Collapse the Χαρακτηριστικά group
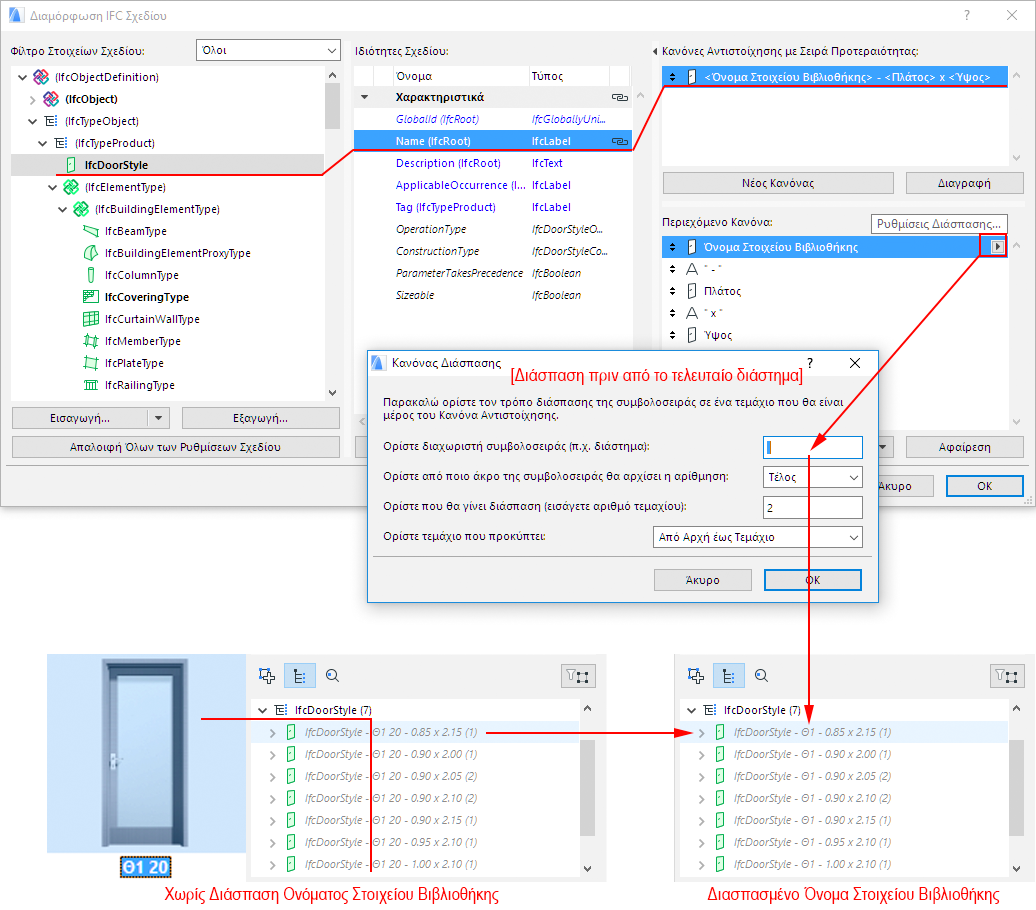 364,97
